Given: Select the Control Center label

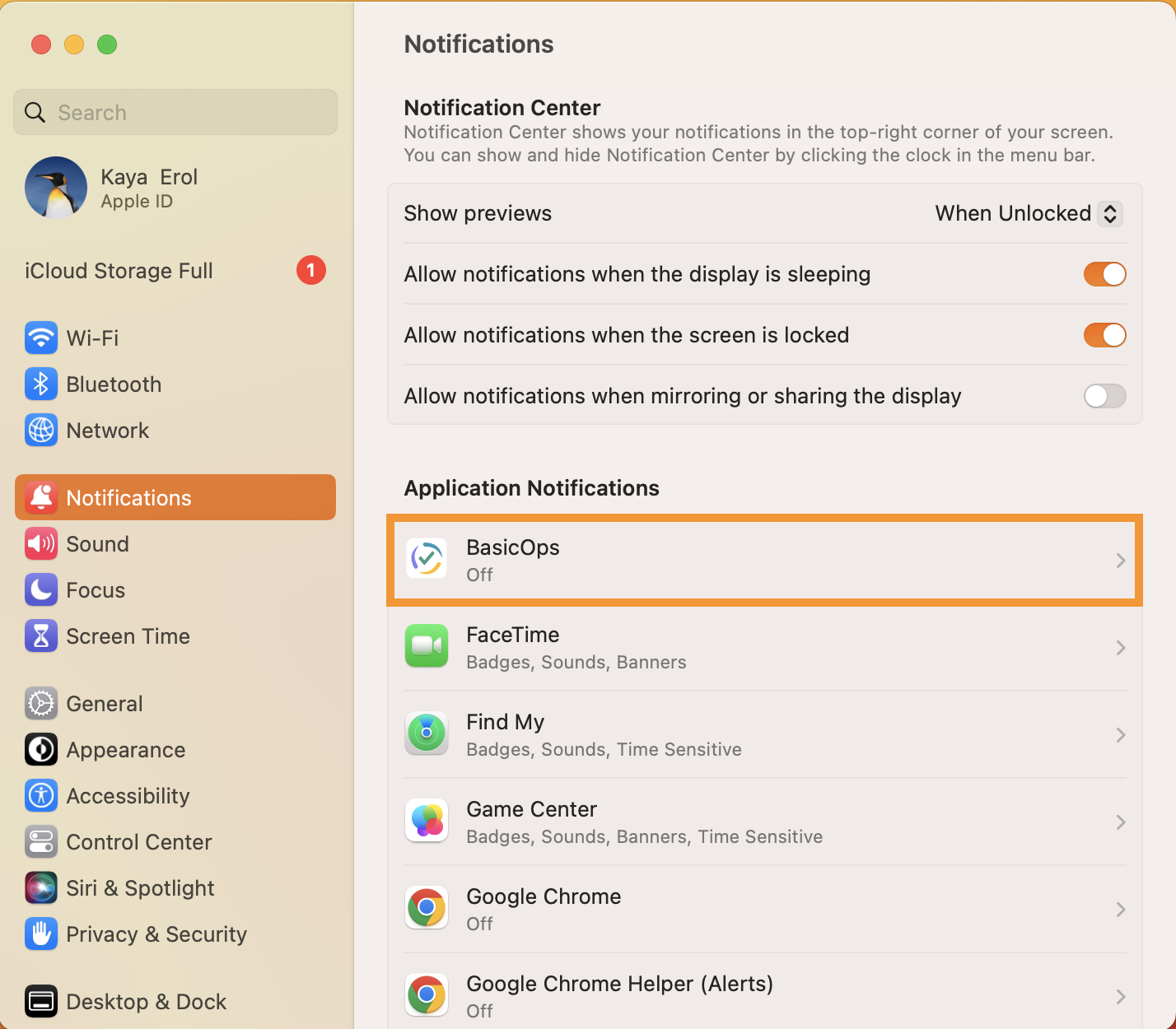Looking at the screenshot, I should pyautogui.click(x=139, y=842).
